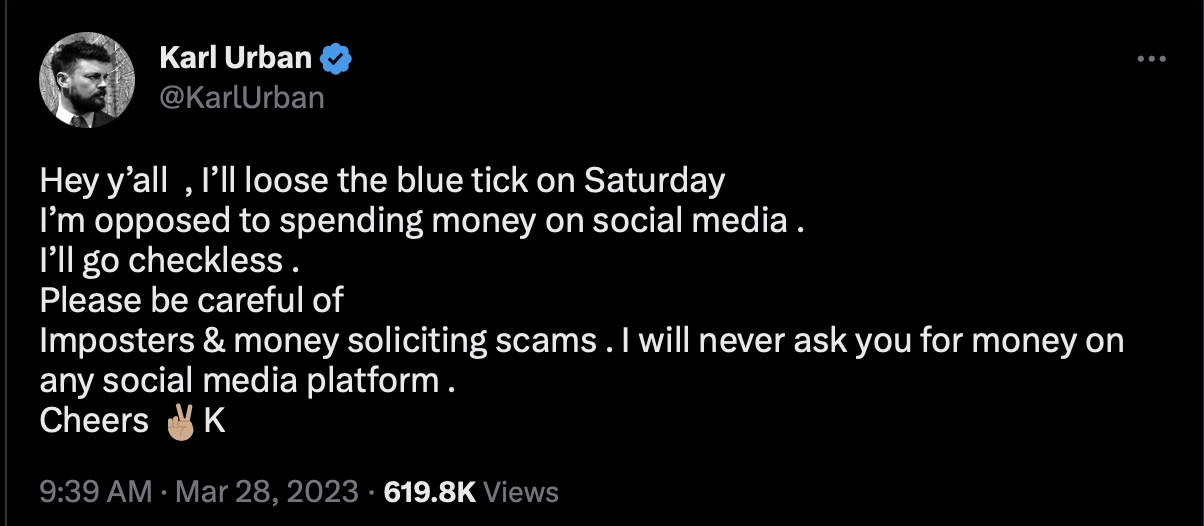
Task: Select the 'opposed to spending money' line
Action: coord(422,221)
